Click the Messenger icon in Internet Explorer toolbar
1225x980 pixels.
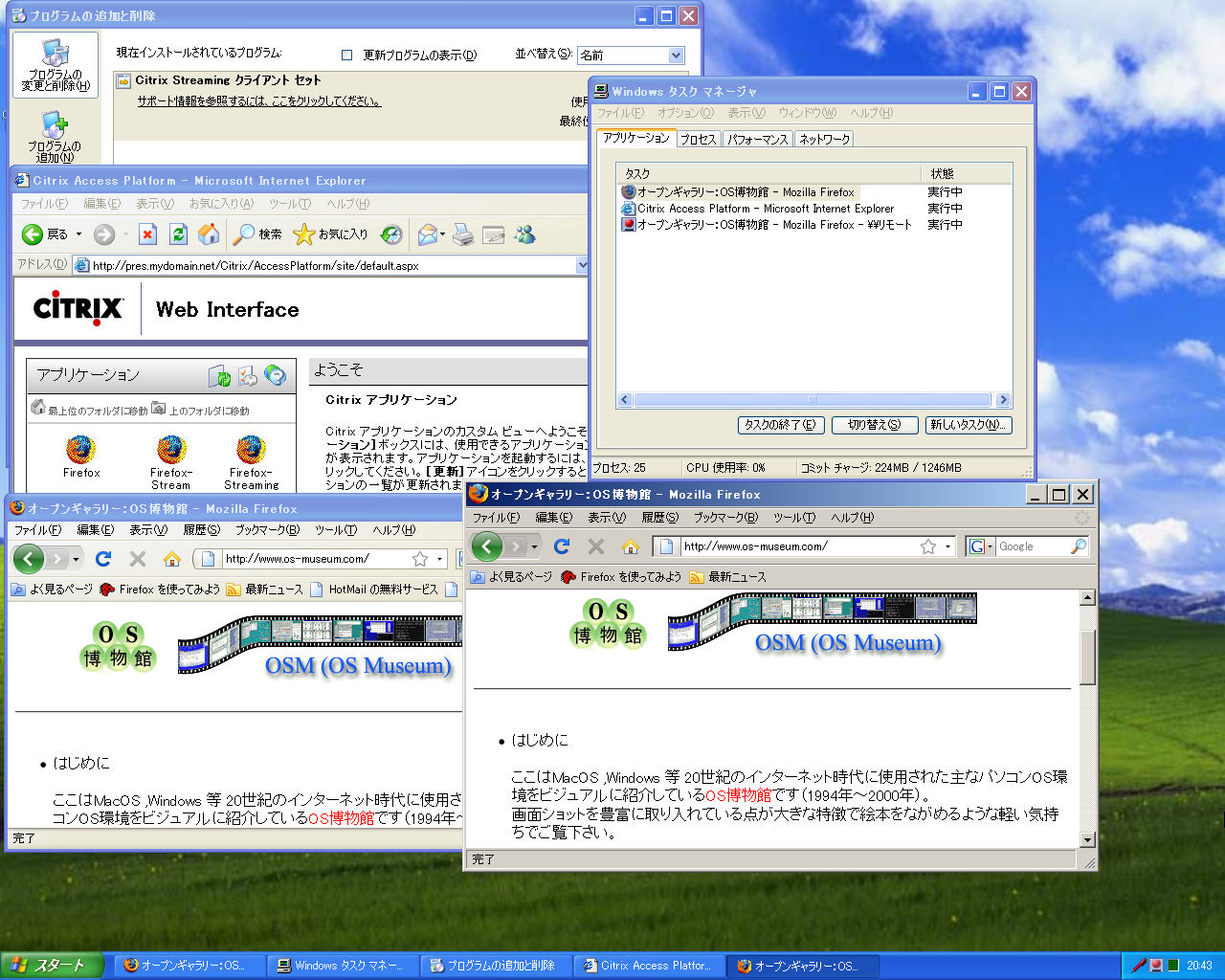click(524, 234)
